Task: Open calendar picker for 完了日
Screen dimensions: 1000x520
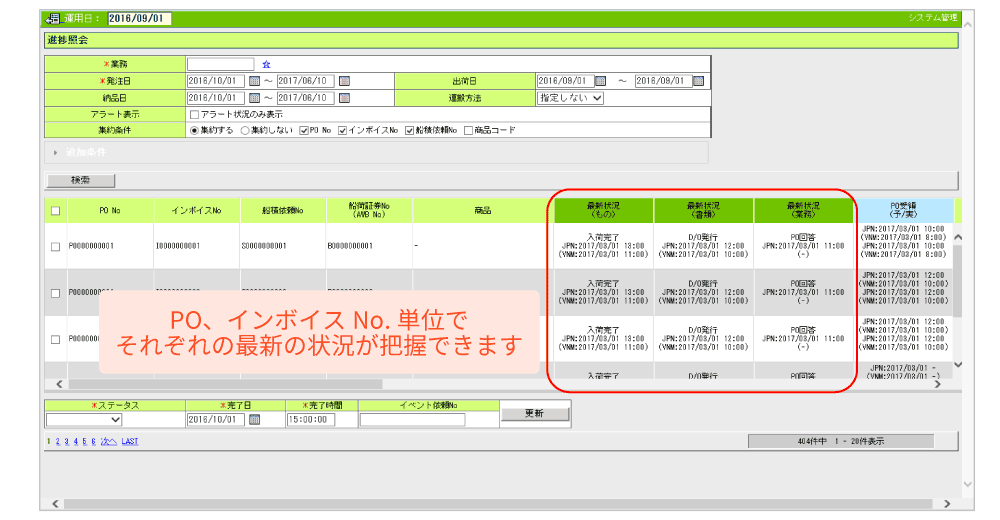Action: click(x=254, y=420)
